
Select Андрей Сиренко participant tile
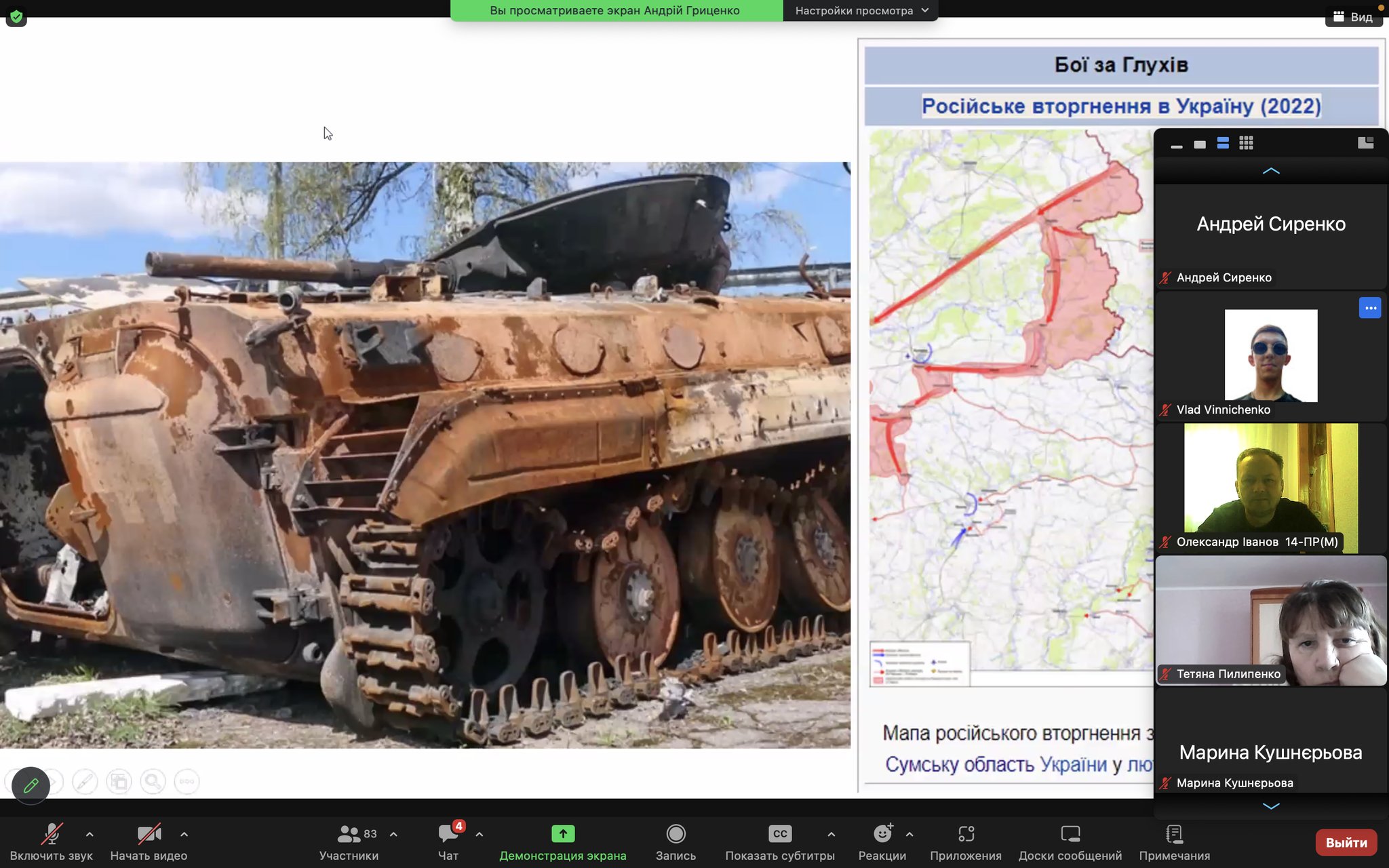click(1270, 237)
